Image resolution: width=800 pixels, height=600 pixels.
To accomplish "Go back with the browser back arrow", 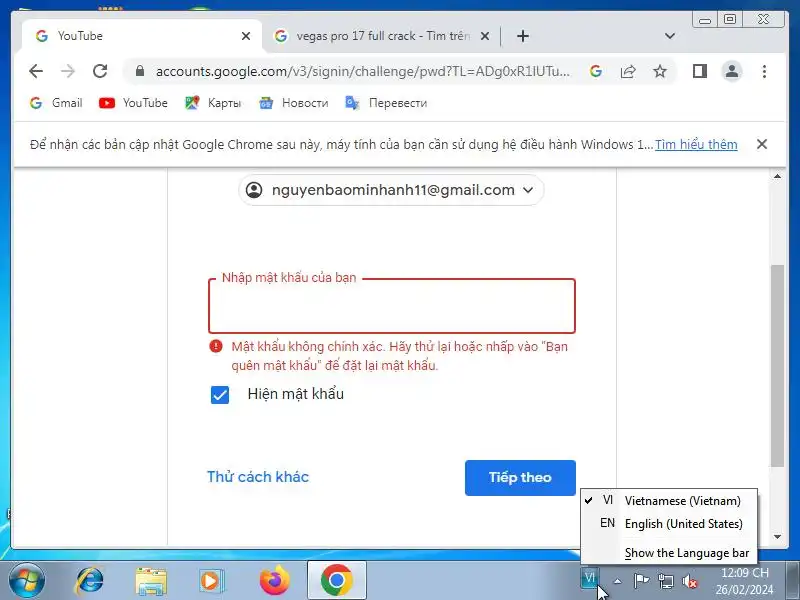I will [x=36, y=71].
